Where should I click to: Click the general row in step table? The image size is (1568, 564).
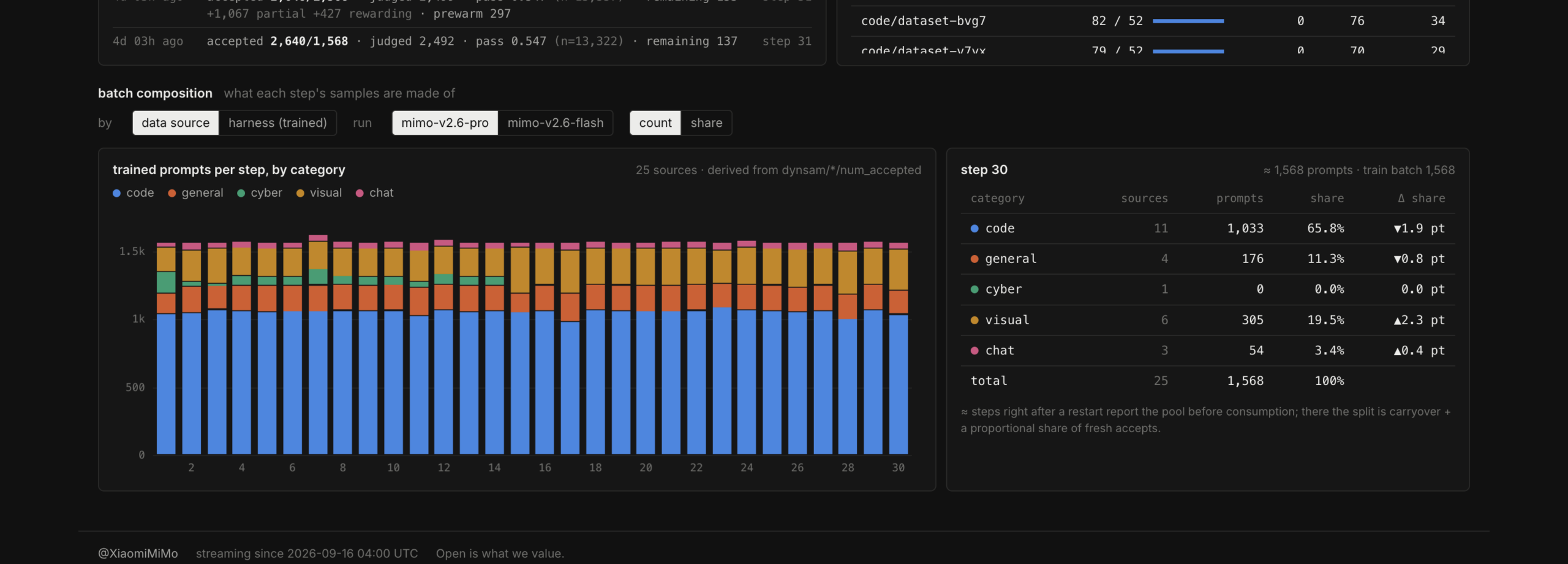coord(1207,259)
